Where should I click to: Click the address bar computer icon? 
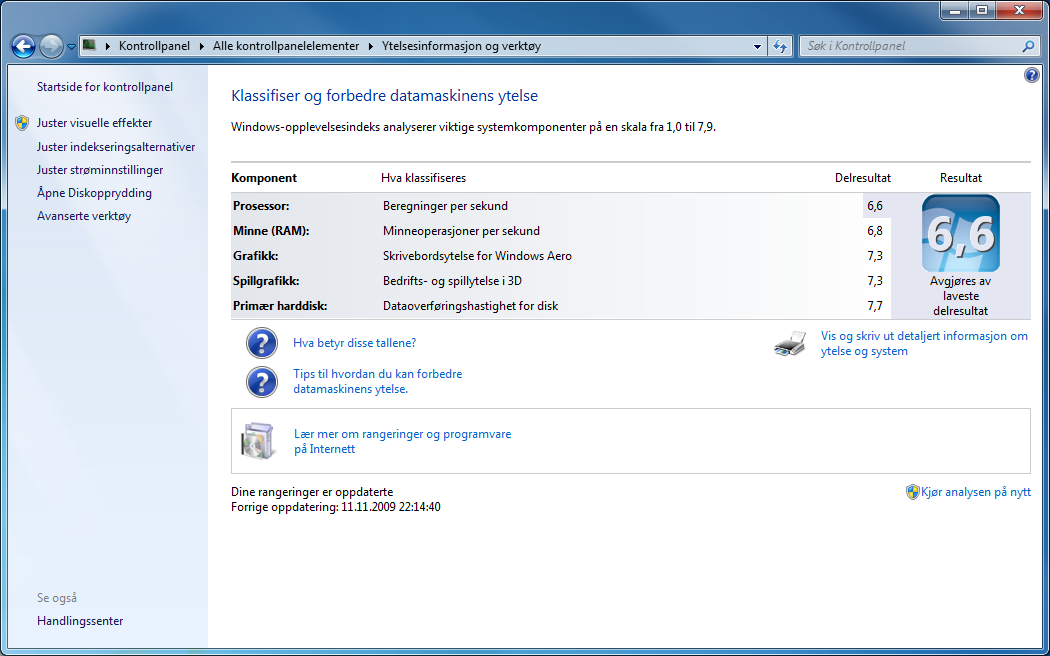89,46
